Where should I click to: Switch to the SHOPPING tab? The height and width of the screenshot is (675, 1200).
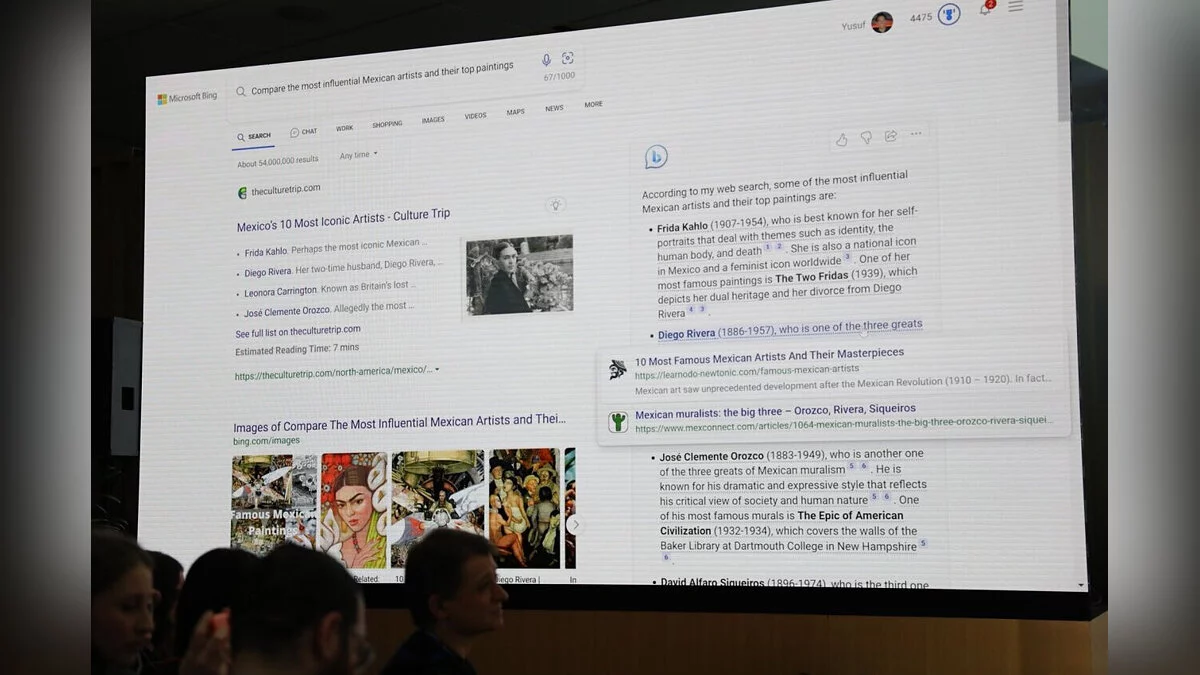(387, 125)
